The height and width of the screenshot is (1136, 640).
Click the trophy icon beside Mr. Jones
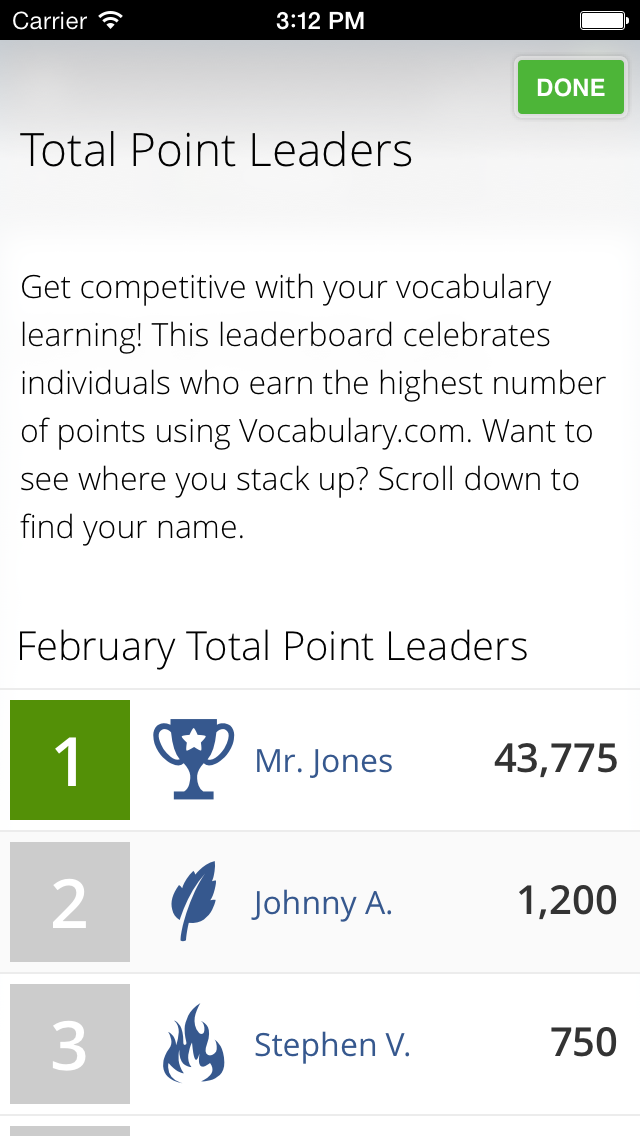(x=193, y=760)
